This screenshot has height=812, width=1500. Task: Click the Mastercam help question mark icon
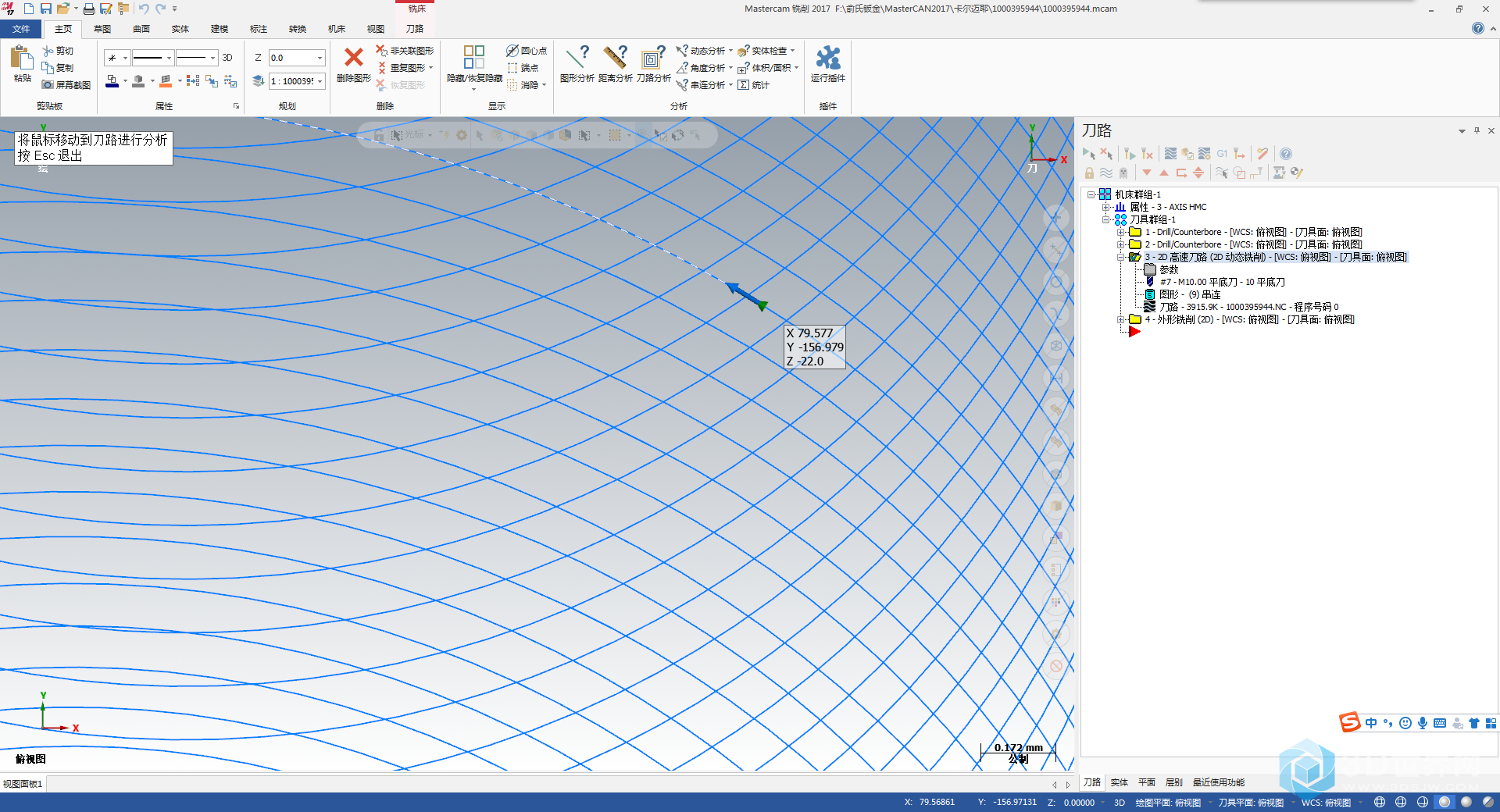point(1477,28)
